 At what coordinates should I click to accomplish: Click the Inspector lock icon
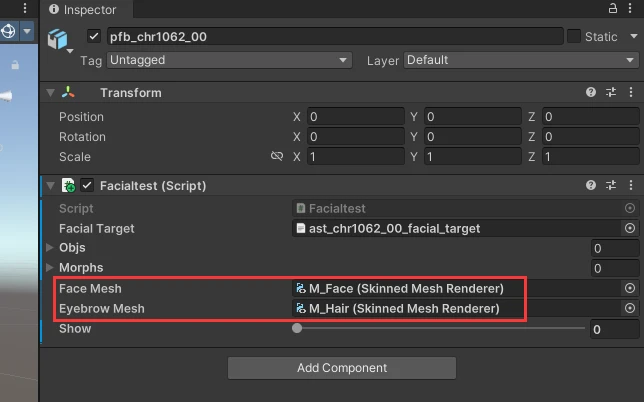613,8
